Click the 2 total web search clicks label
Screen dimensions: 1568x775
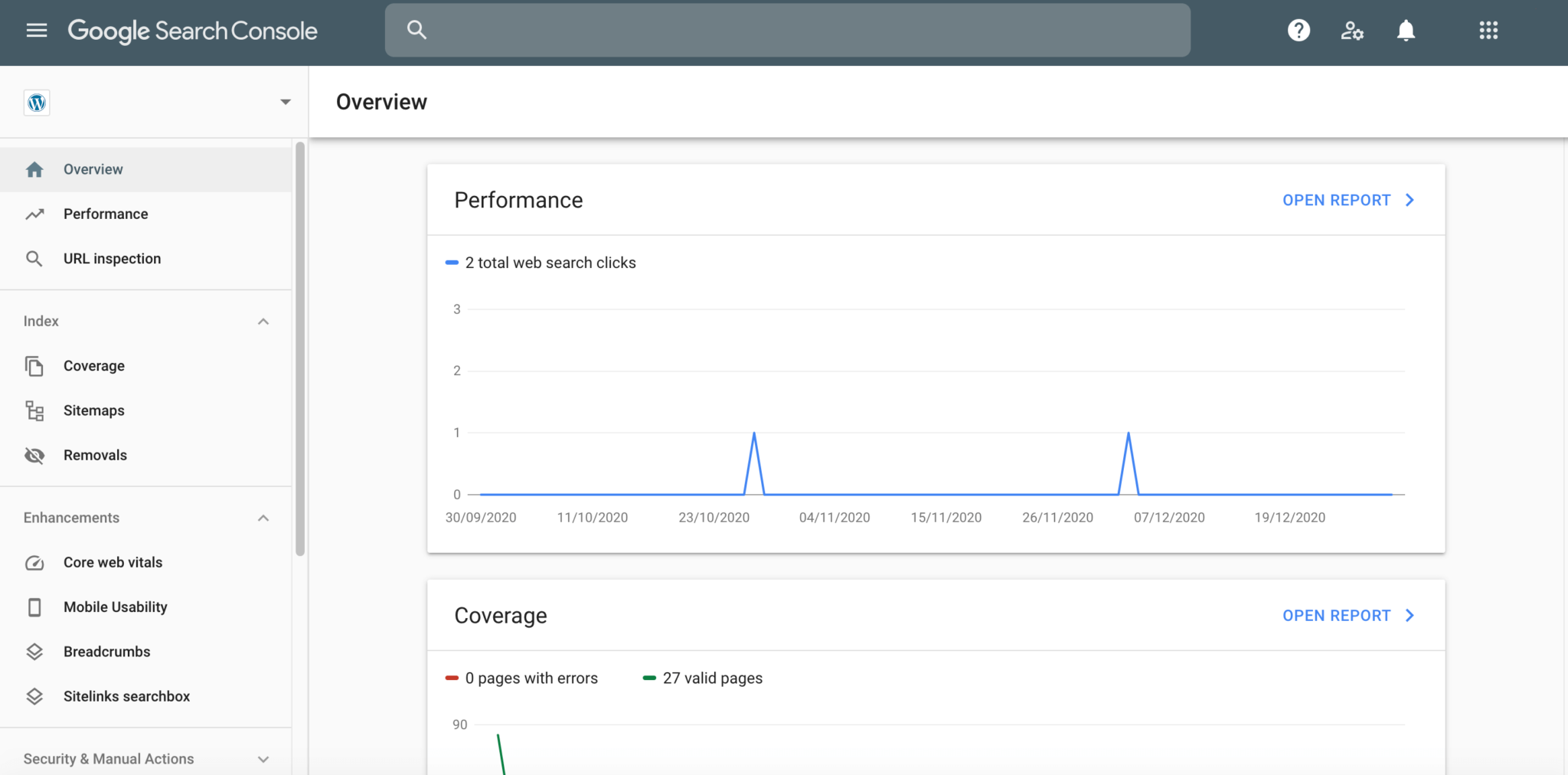click(550, 263)
